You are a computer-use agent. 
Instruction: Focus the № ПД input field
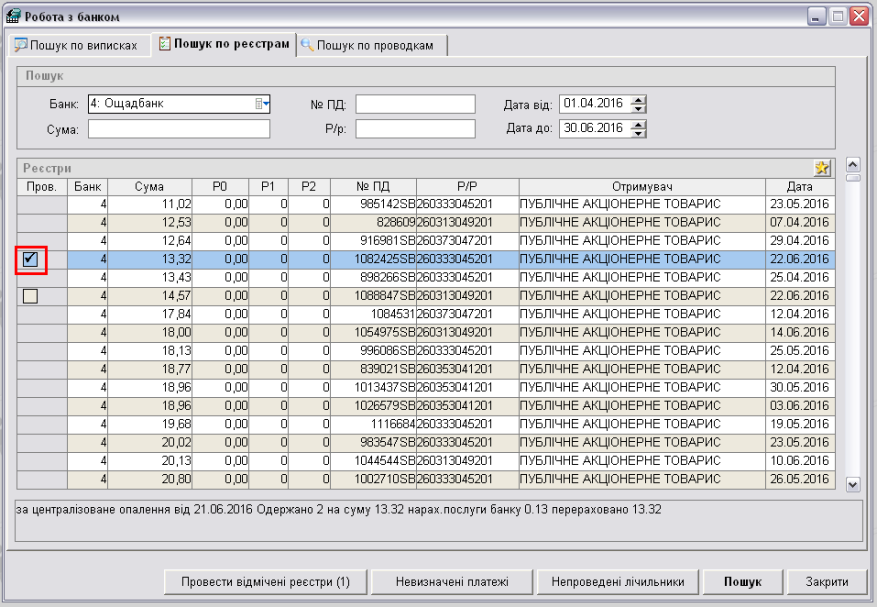(415, 104)
